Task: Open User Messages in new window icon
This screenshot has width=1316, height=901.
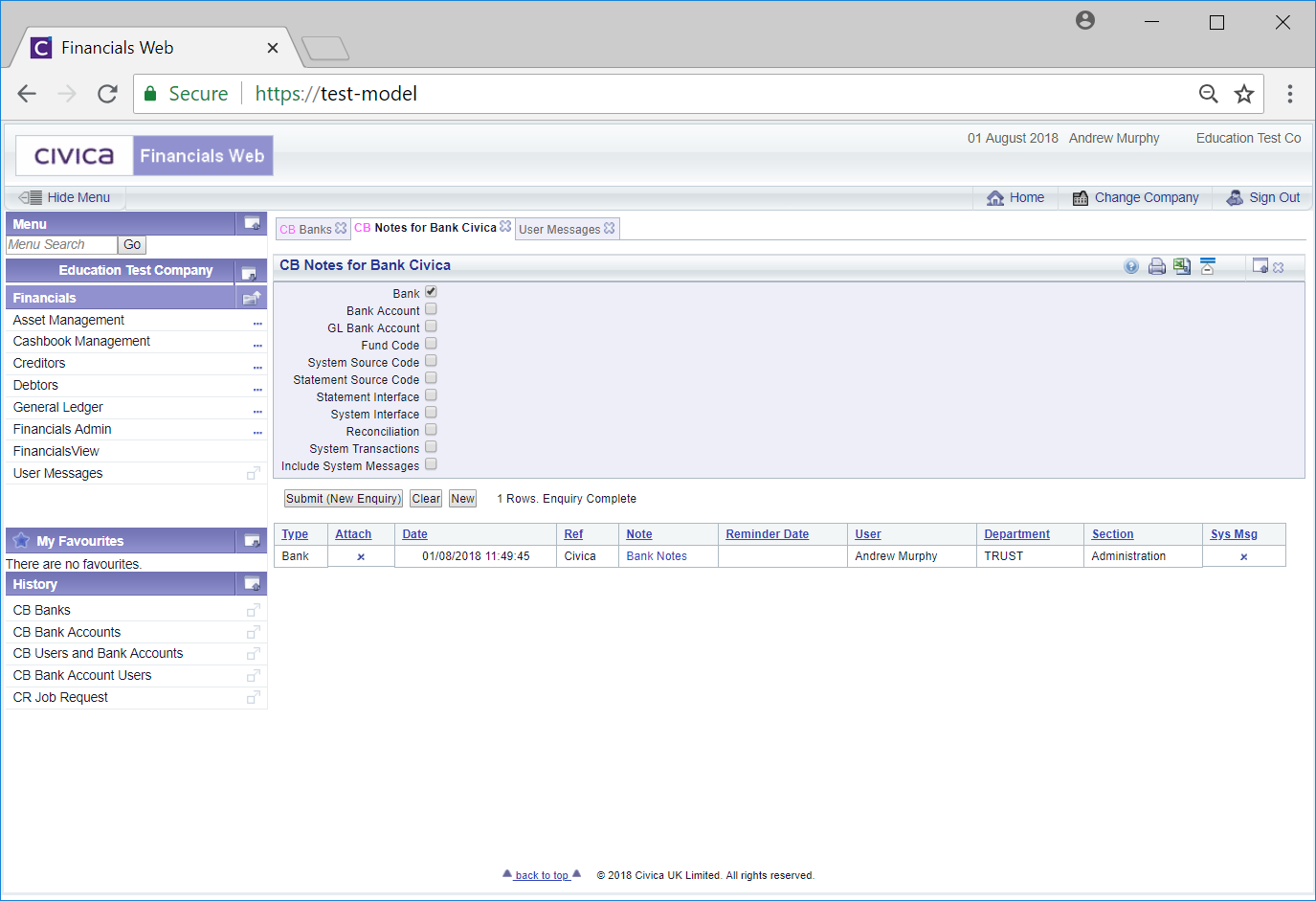Action: tap(254, 473)
